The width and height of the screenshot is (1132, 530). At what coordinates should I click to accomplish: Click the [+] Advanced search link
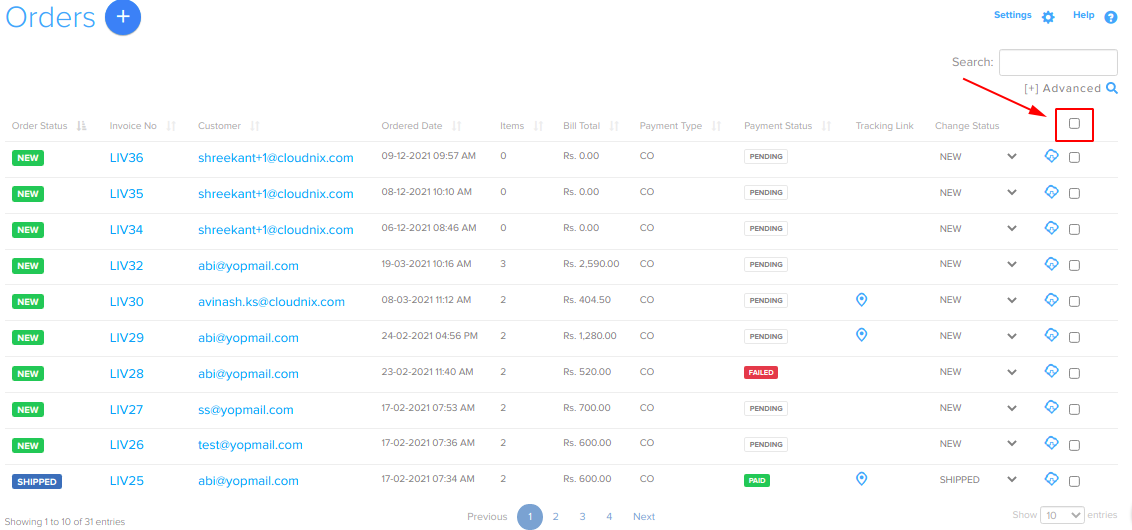pyautogui.click(x=1063, y=88)
